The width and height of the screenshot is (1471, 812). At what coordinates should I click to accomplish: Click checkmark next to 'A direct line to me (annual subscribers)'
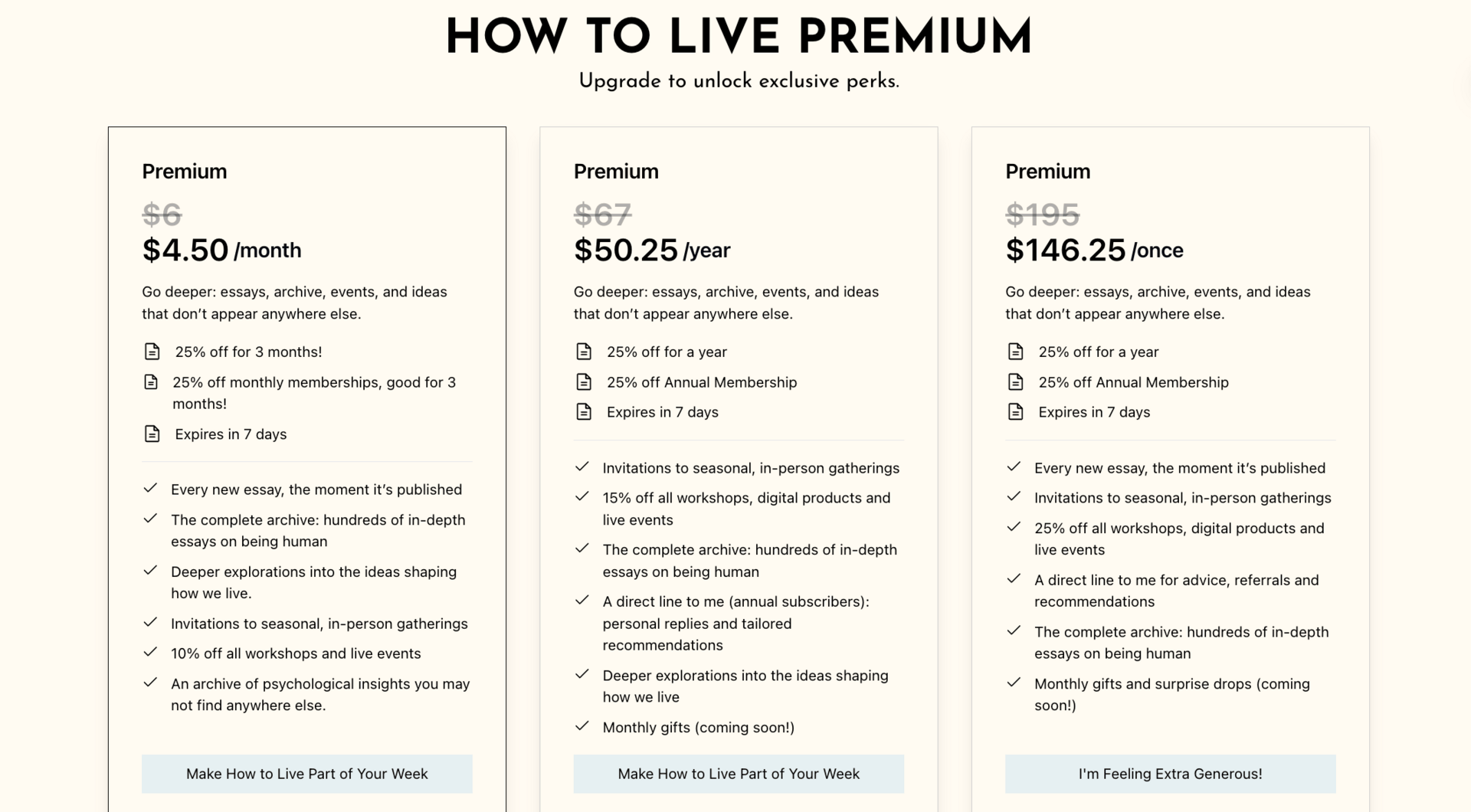coord(582,601)
